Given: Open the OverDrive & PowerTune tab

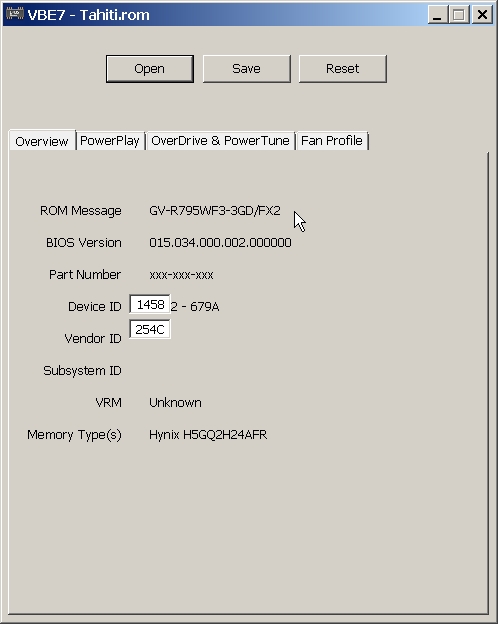Looking at the screenshot, I should click(220, 141).
